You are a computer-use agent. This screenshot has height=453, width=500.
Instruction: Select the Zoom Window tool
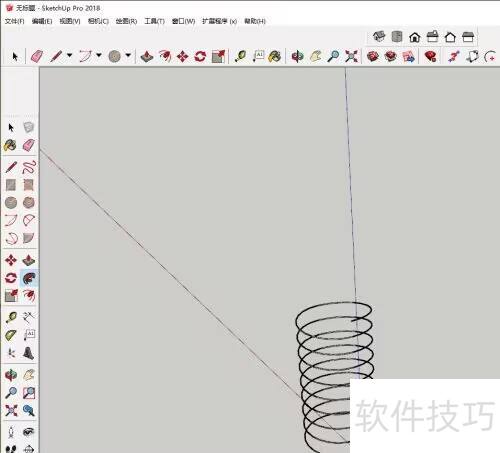[x=29, y=393]
